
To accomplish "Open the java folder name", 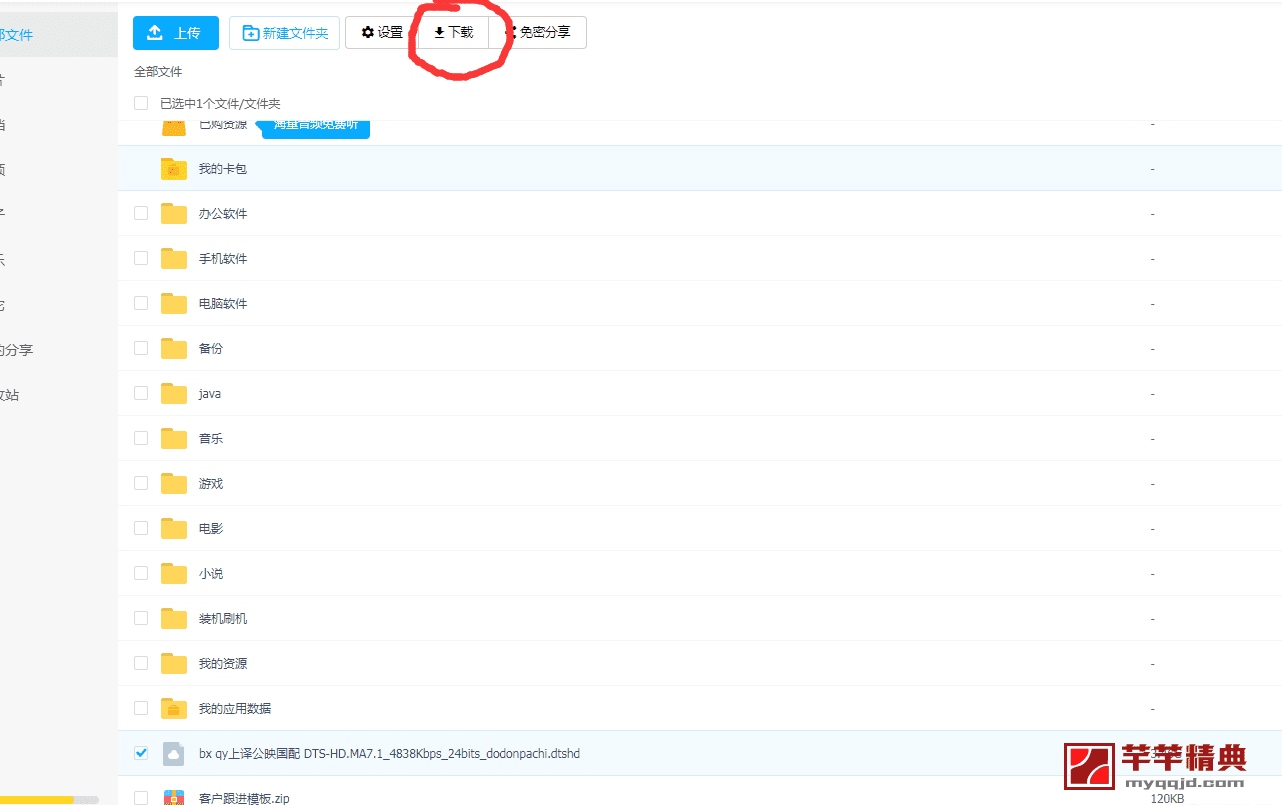I will click(x=209, y=394).
